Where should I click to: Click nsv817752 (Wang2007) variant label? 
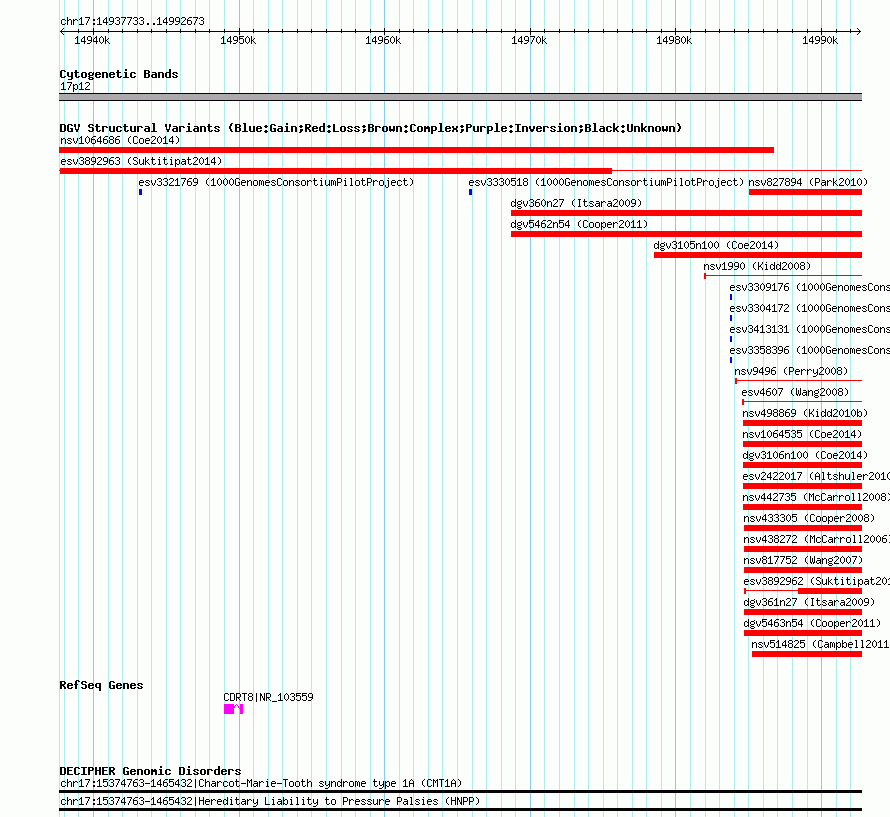(x=803, y=560)
